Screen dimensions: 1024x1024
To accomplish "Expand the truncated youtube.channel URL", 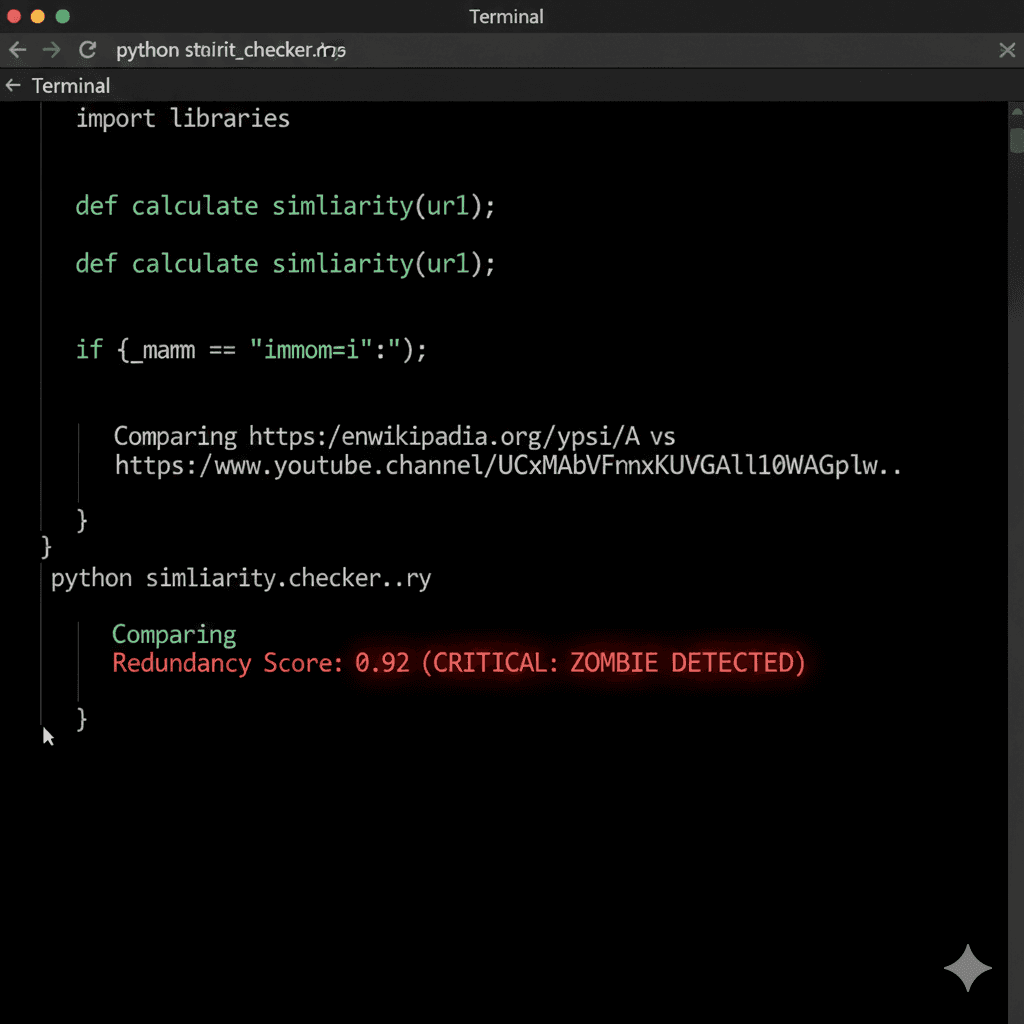I will tap(507, 465).
